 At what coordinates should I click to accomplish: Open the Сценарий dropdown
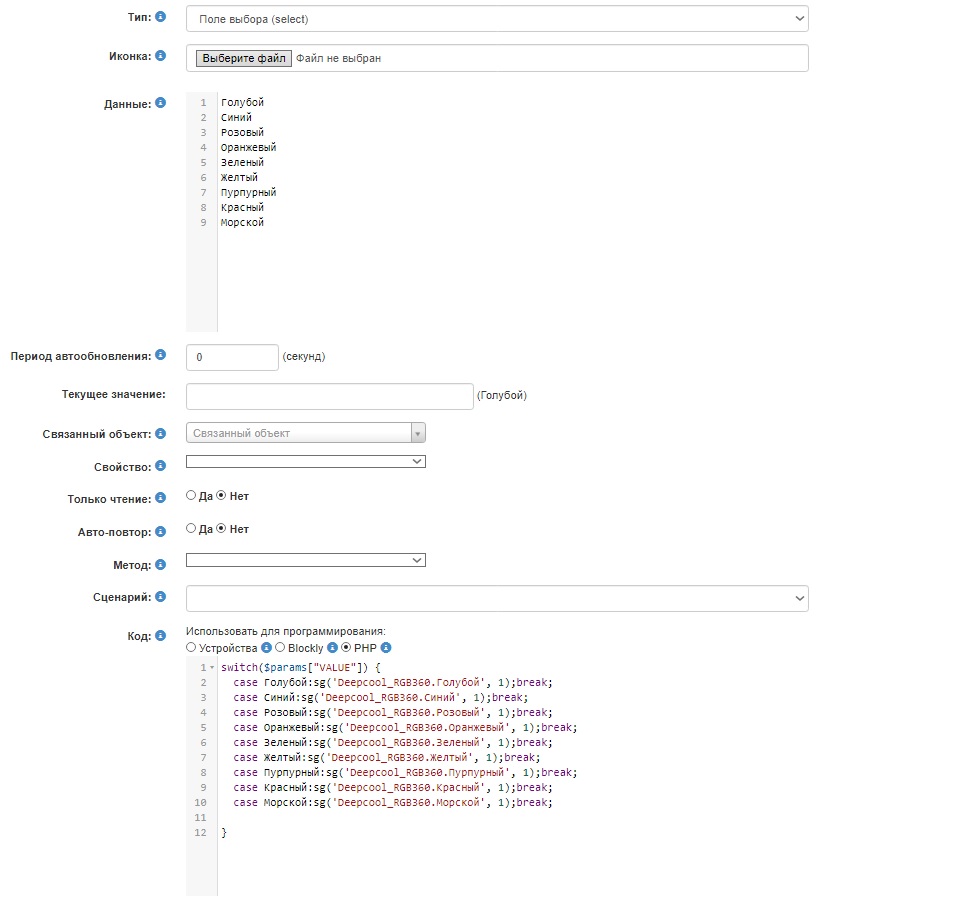(497, 598)
